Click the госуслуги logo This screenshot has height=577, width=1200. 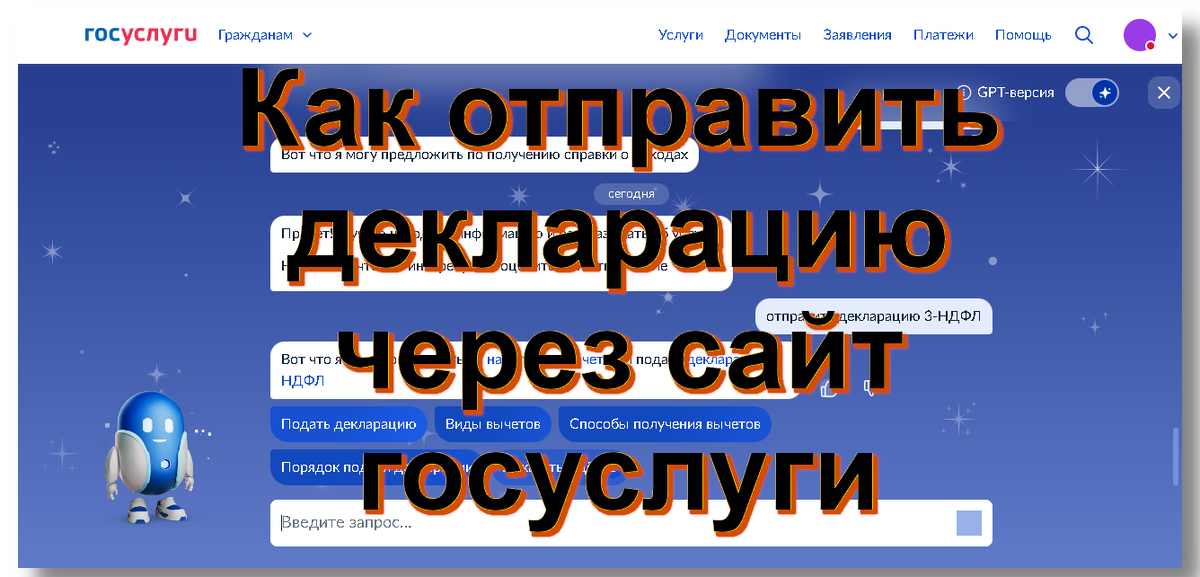coord(139,33)
